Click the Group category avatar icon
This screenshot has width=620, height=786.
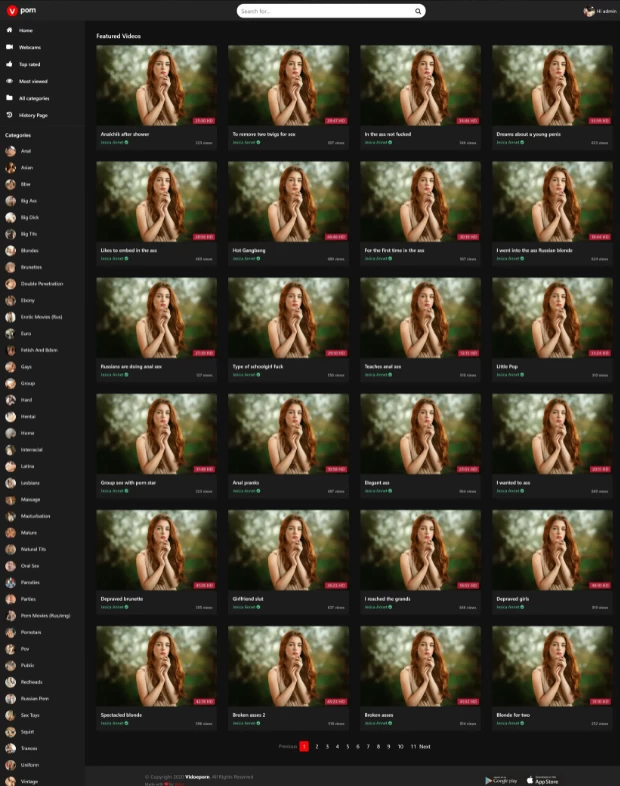(11, 383)
